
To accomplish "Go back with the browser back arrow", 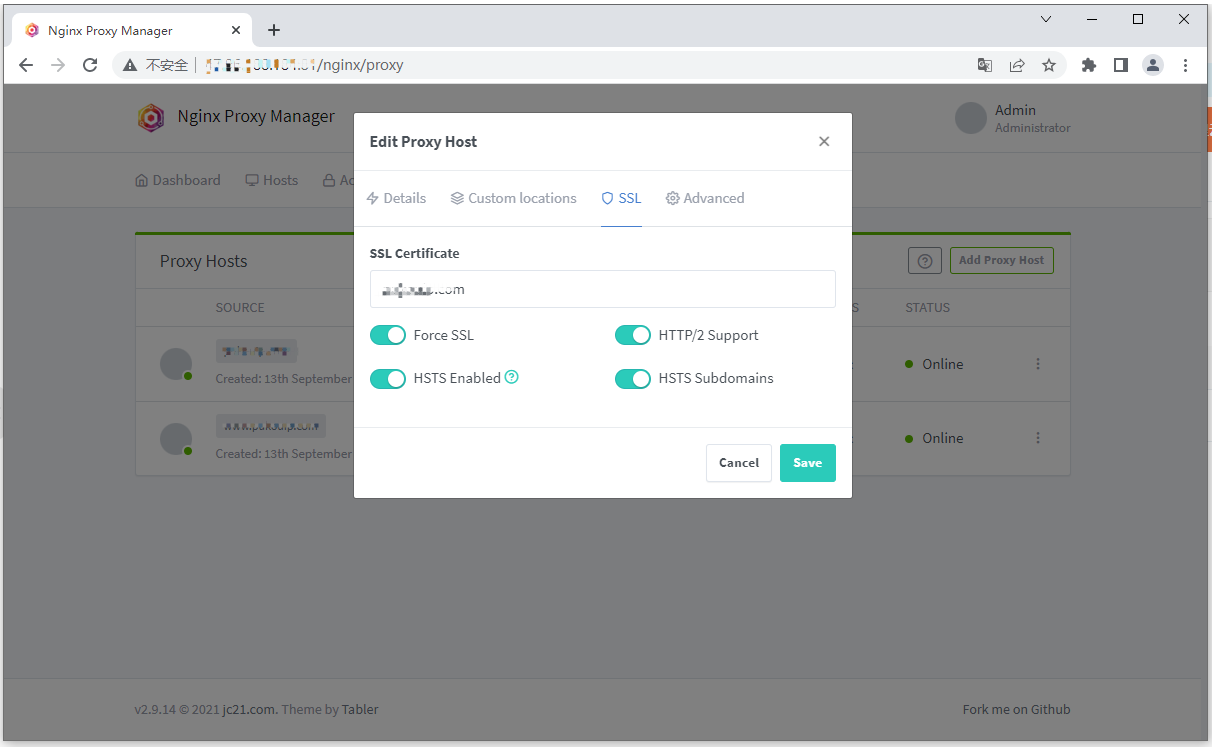I will [26, 65].
